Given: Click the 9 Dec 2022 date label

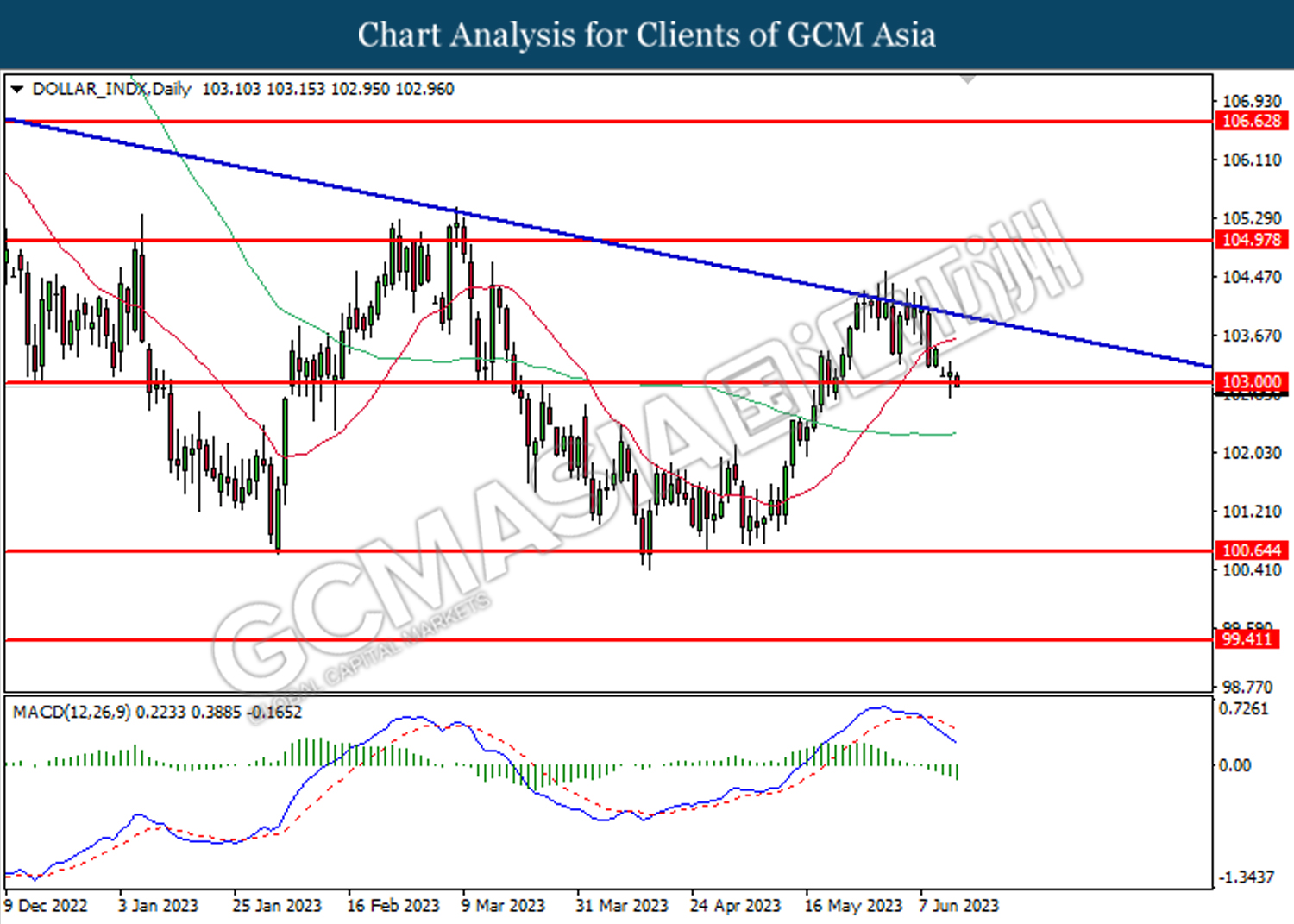Looking at the screenshot, I should click(x=46, y=905).
